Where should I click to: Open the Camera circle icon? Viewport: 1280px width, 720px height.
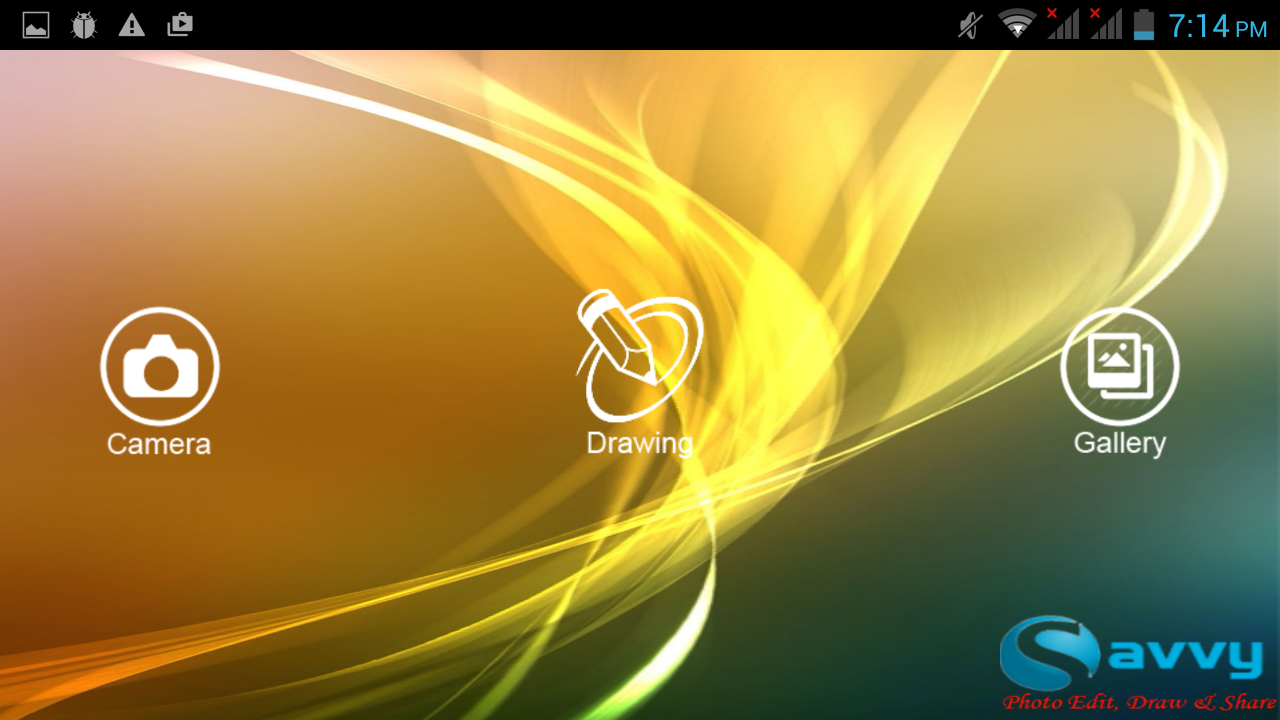pyautogui.click(x=160, y=367)
